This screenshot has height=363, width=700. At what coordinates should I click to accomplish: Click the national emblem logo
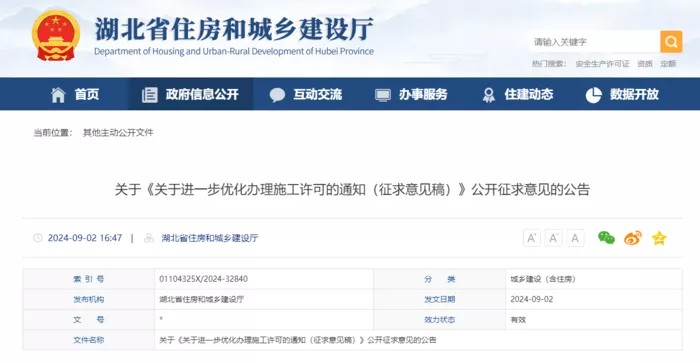[x=56, y=36]
